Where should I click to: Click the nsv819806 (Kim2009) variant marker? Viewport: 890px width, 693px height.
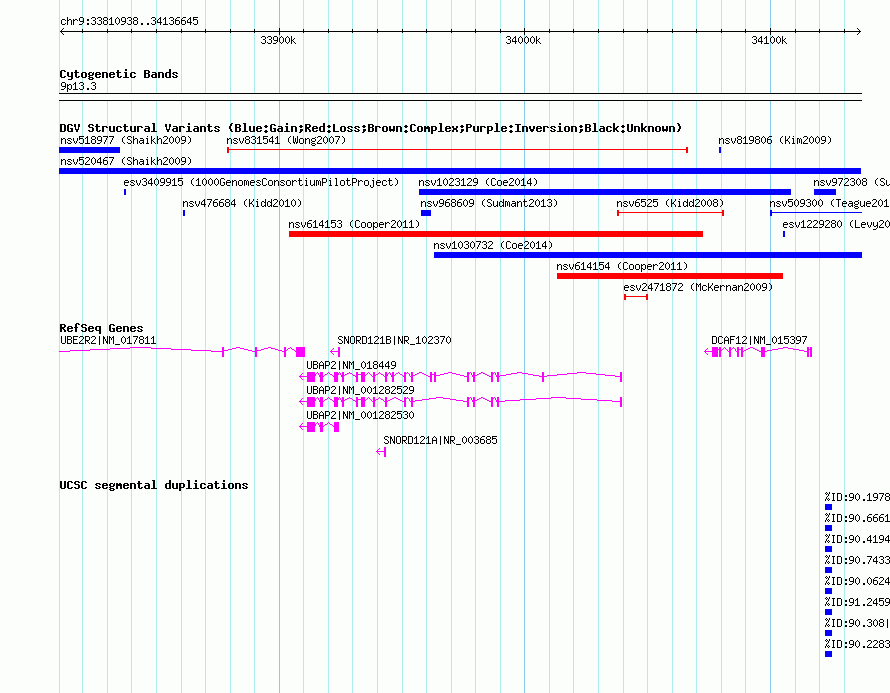point(720,150)
